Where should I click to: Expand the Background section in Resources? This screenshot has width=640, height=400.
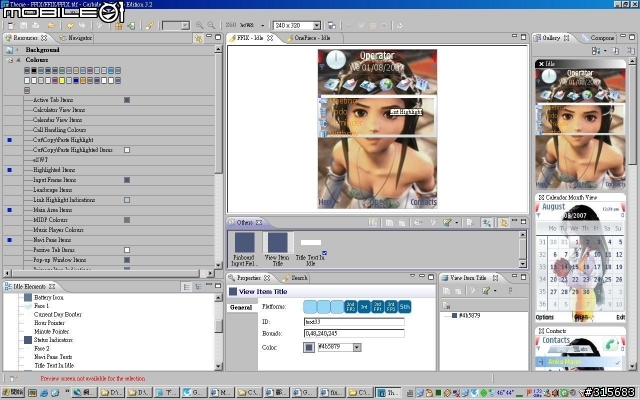[18, 50]
